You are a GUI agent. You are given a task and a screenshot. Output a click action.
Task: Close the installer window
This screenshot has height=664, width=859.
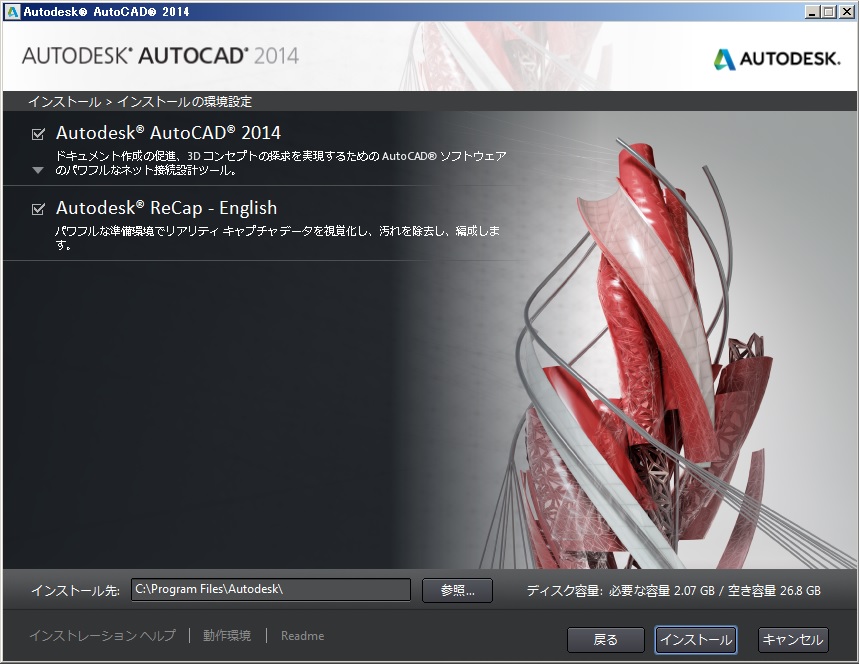point(845,12)
